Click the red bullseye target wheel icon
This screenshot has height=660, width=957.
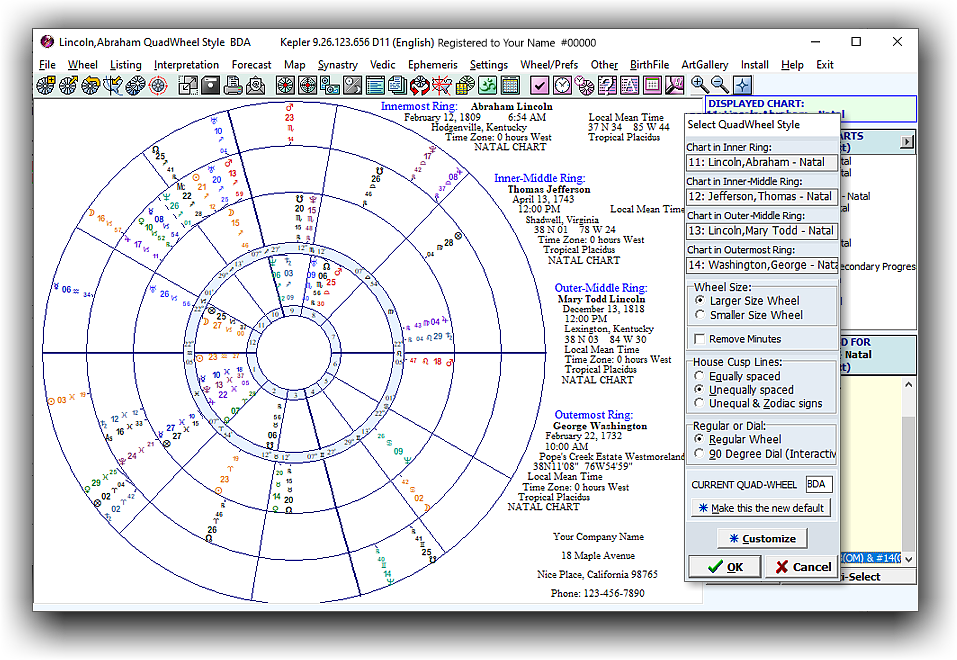pos(158,85)
